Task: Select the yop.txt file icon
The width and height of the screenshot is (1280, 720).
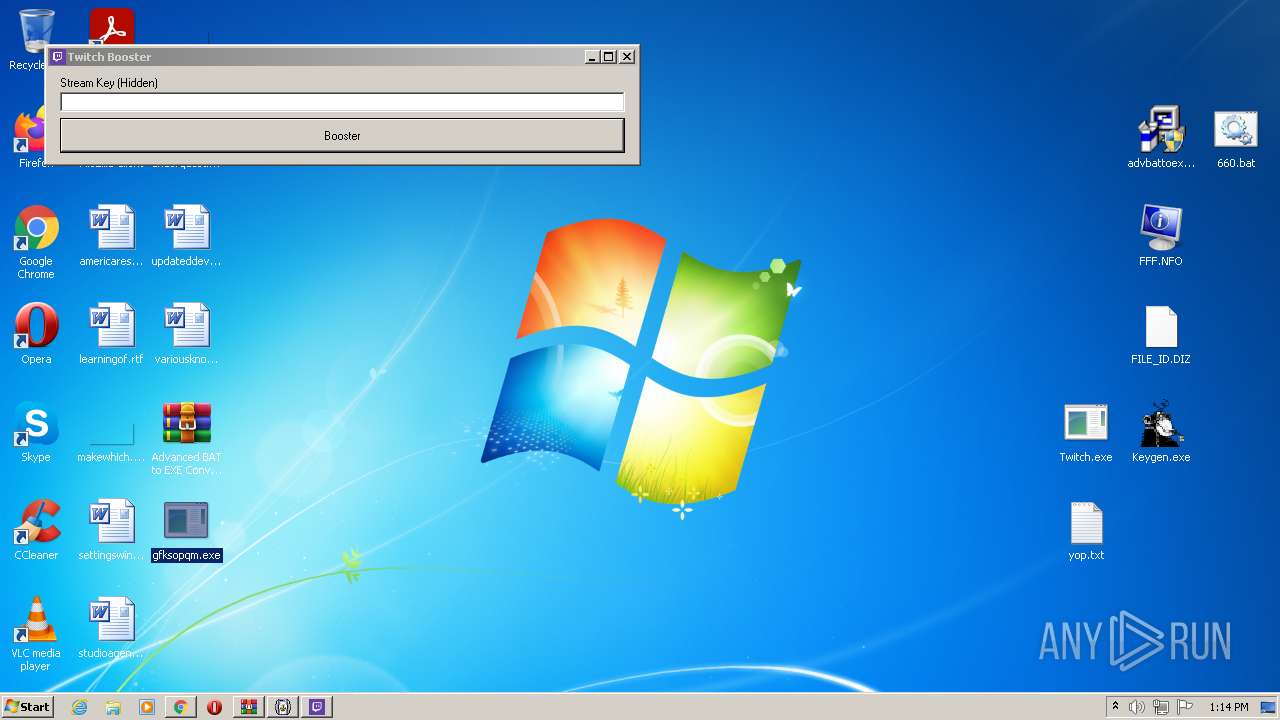Action: [1086, 531]
